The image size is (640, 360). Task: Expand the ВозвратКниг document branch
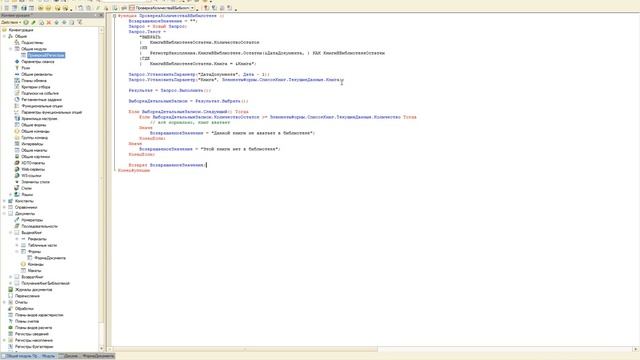[x=11, y=277]
